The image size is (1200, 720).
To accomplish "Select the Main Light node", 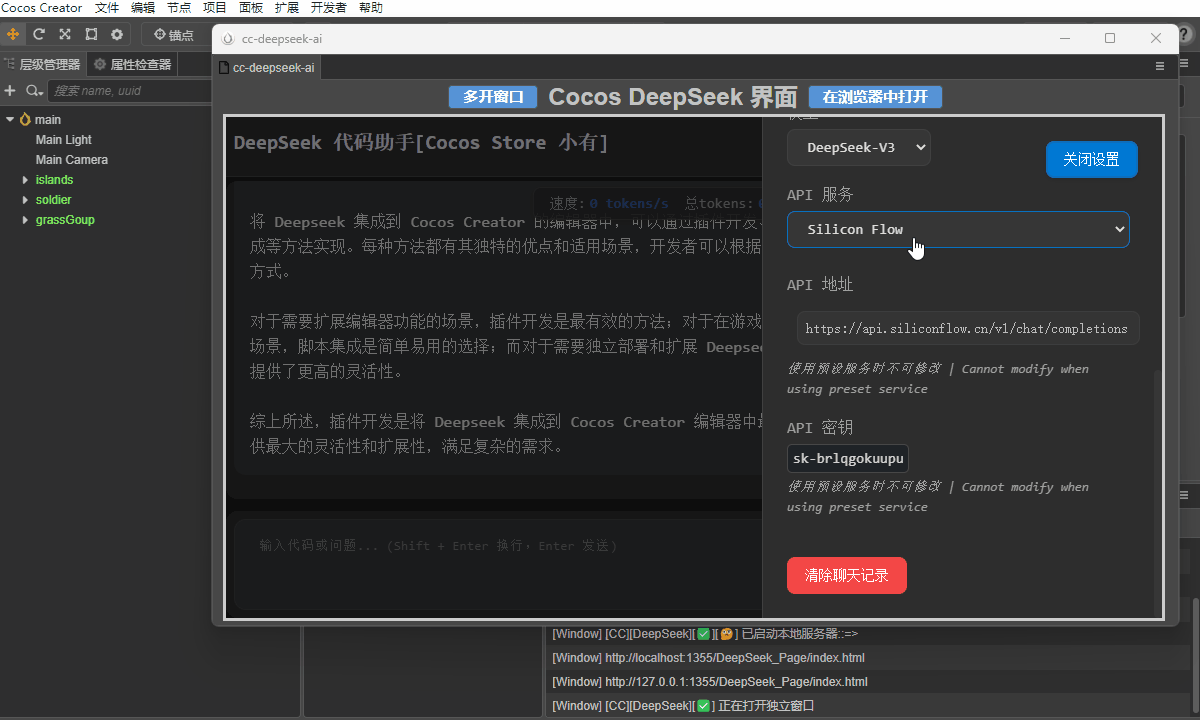I will coord(64,140).
